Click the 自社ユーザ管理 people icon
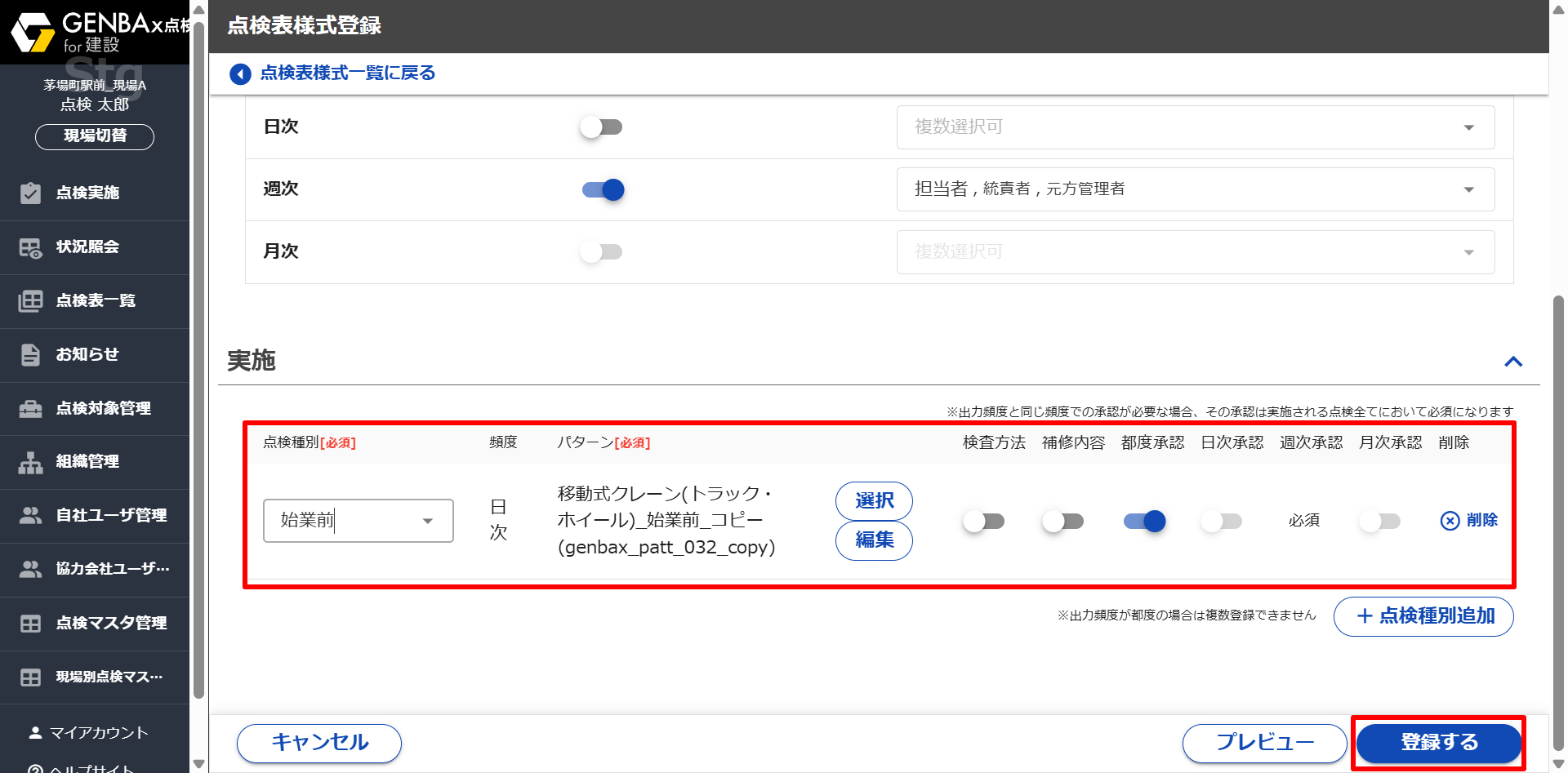 click(x=30, y=516)
